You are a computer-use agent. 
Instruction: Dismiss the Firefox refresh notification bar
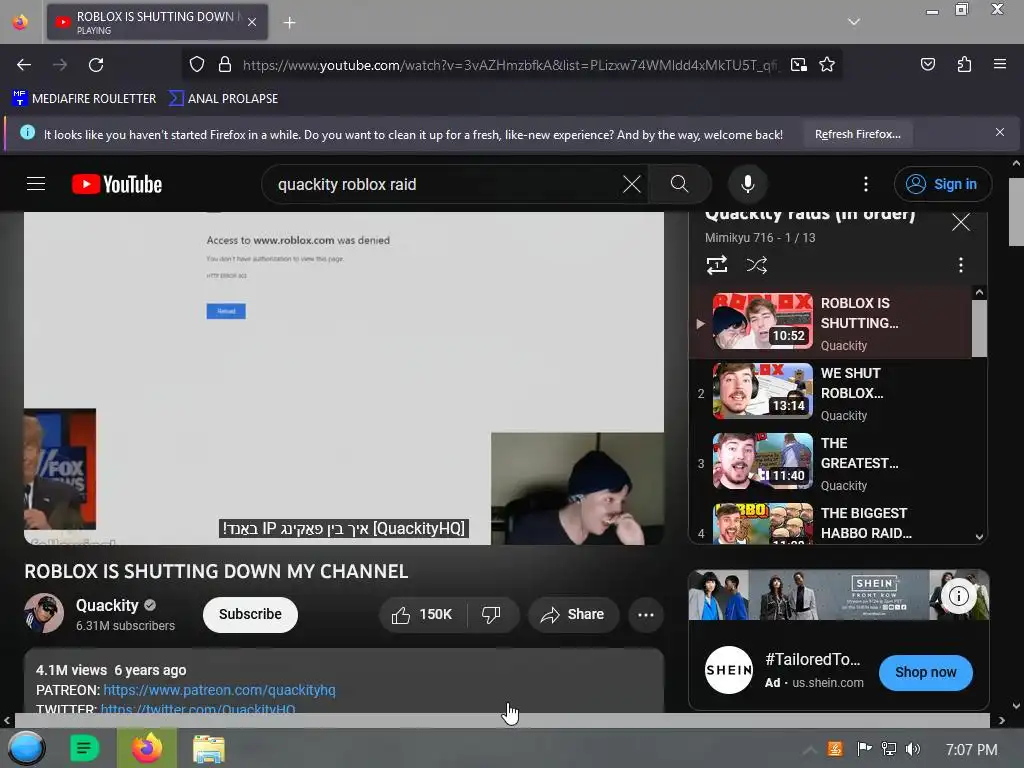999,133
